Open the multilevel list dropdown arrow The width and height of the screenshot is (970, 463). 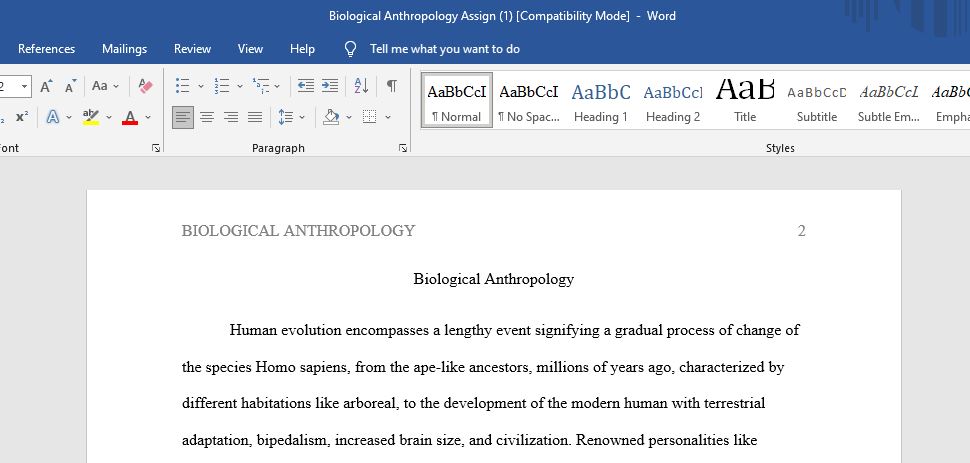[277, 86]
